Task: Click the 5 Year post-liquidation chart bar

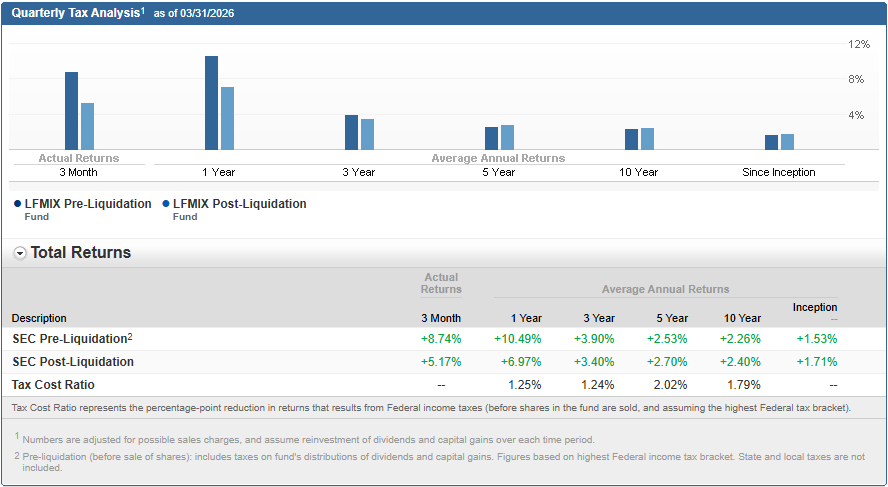Action: 507,138
